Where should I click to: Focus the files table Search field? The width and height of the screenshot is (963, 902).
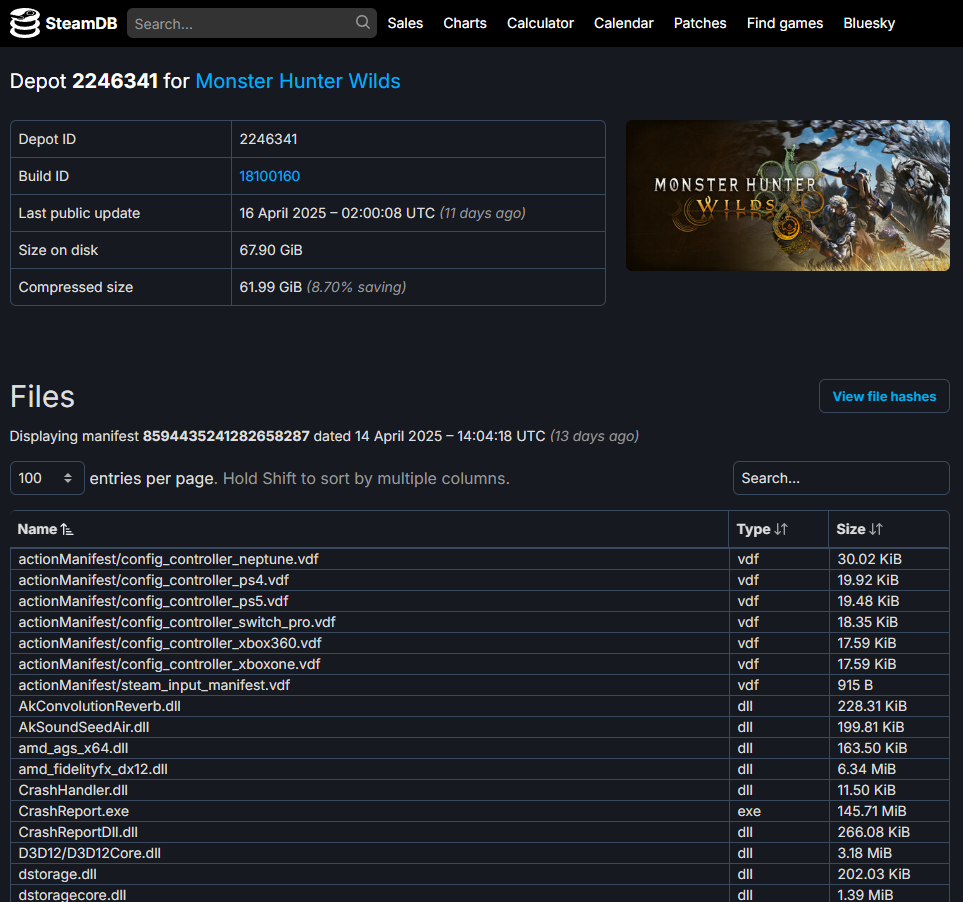point(841,478)
